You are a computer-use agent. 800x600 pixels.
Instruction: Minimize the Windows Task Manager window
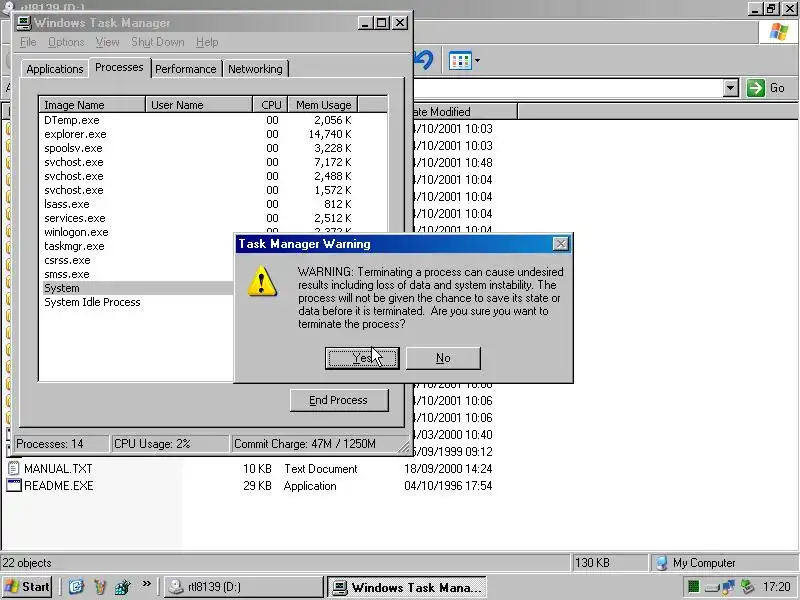click(x=364, y=23)
